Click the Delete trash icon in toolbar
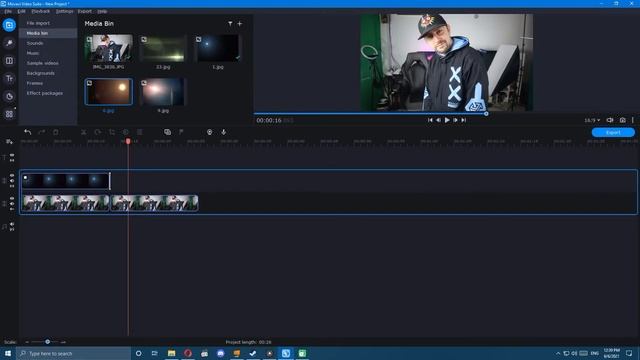 click(x=56, y=132)
